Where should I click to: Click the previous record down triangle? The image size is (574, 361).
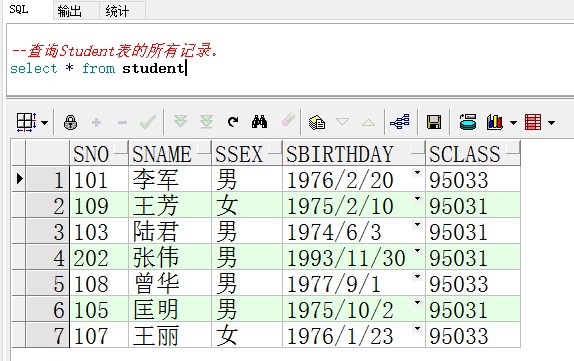343,122
